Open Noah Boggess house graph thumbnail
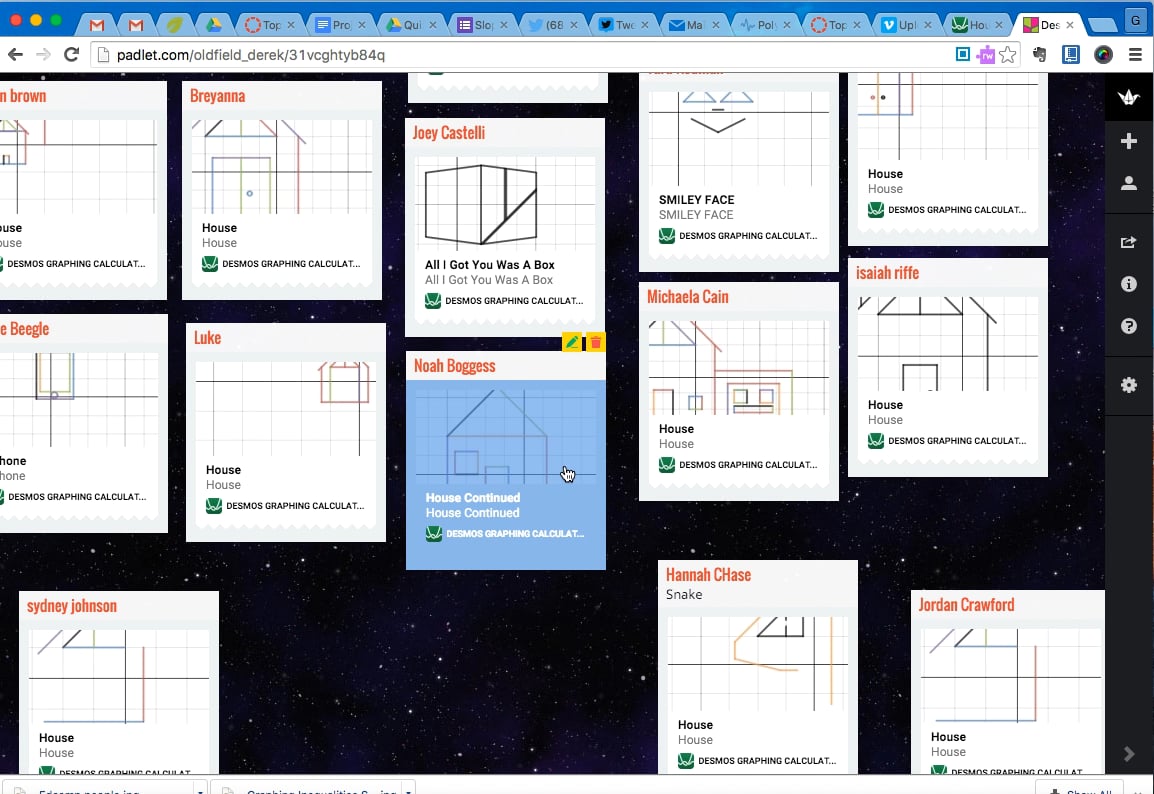Image resolution: width=1154 pixels, height=794 pixels. pyautogui.click(x=506, y=437)
